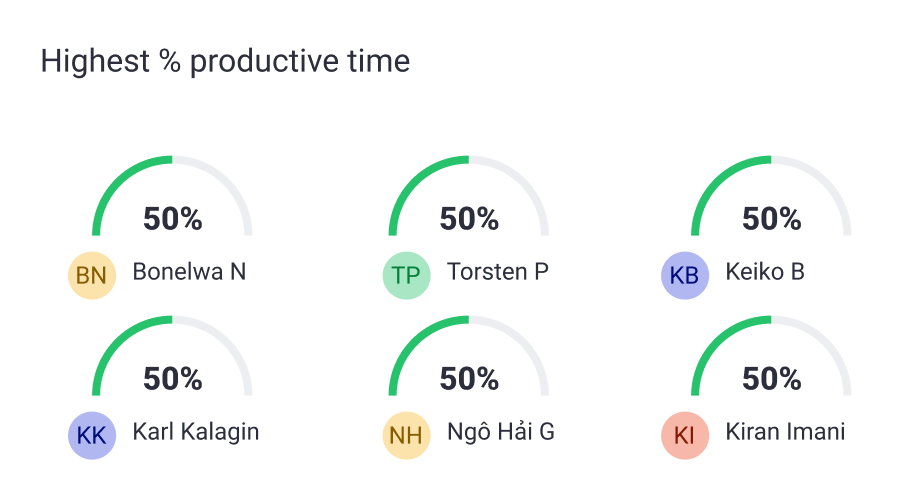Click Kiran Imani's 50% gauge arc

tap(771, 356)
